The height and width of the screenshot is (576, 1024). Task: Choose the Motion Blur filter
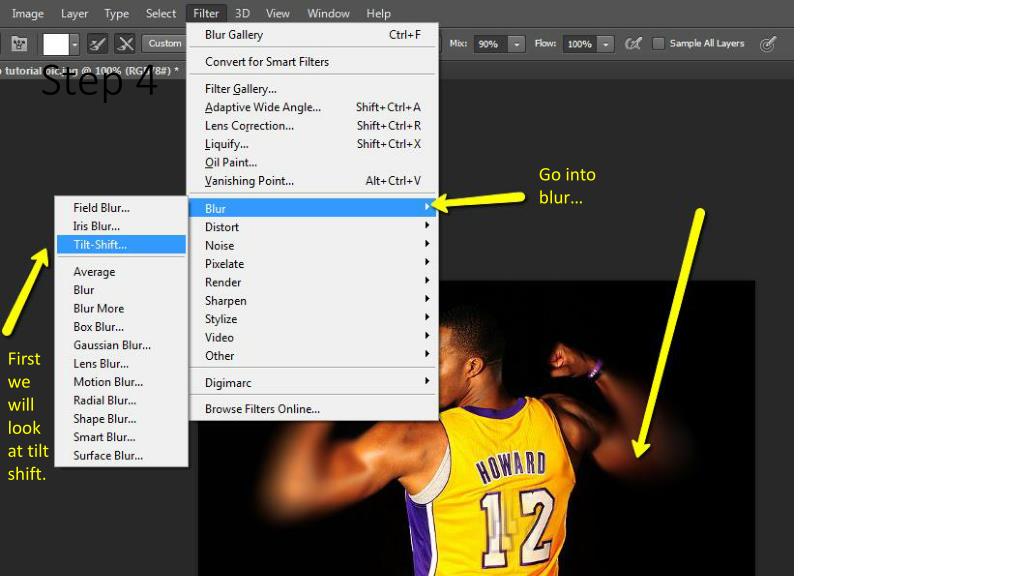pos(121,382)
